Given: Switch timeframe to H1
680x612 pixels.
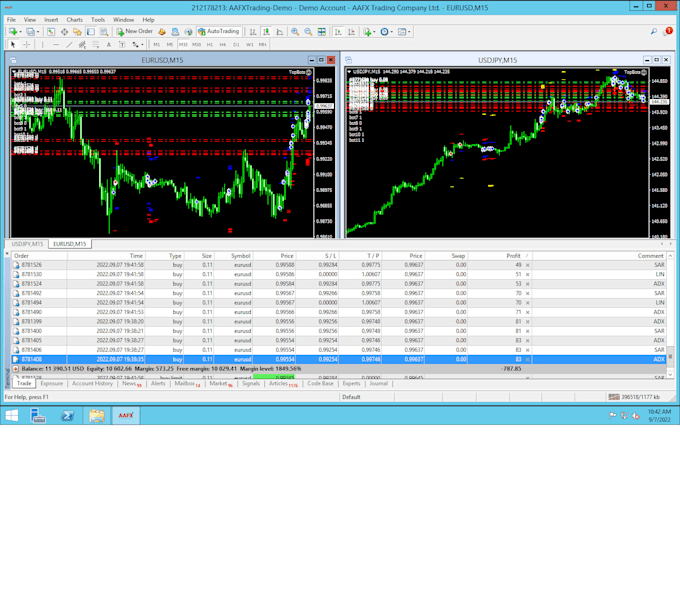Looking at the screenshot, I should pos(210,45).
